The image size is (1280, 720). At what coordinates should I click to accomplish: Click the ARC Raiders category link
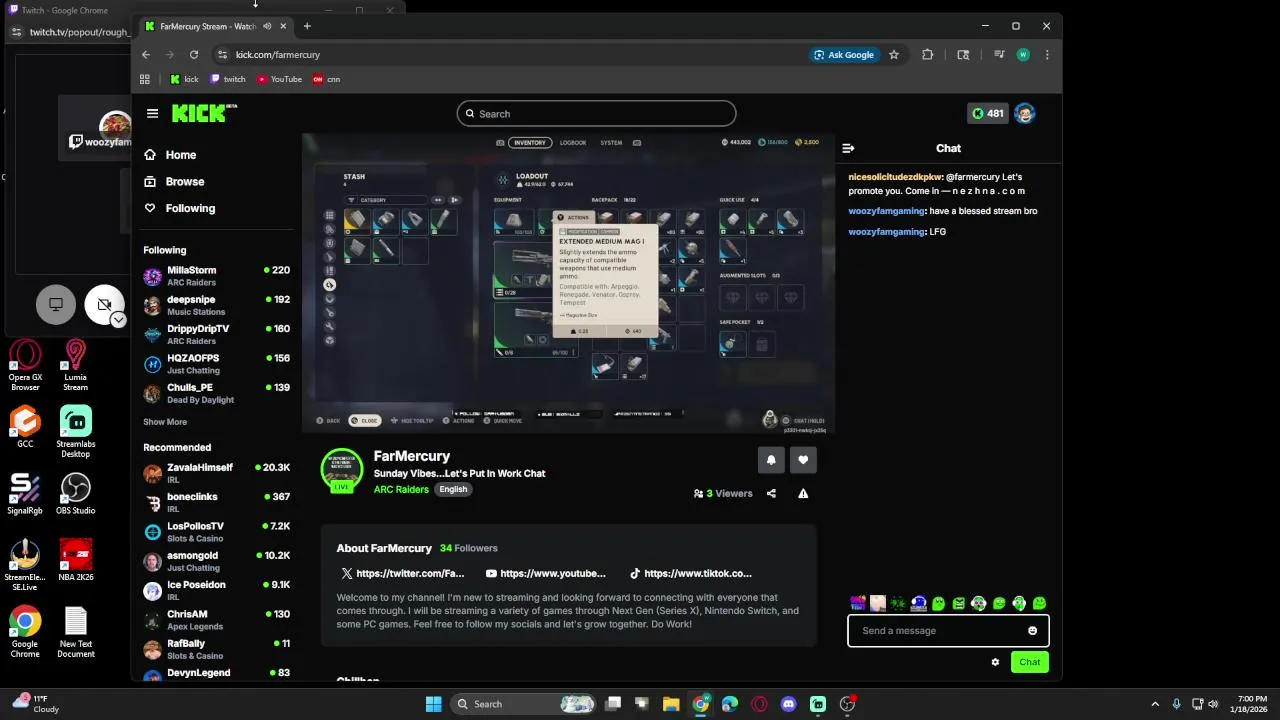tap(401, 490)
